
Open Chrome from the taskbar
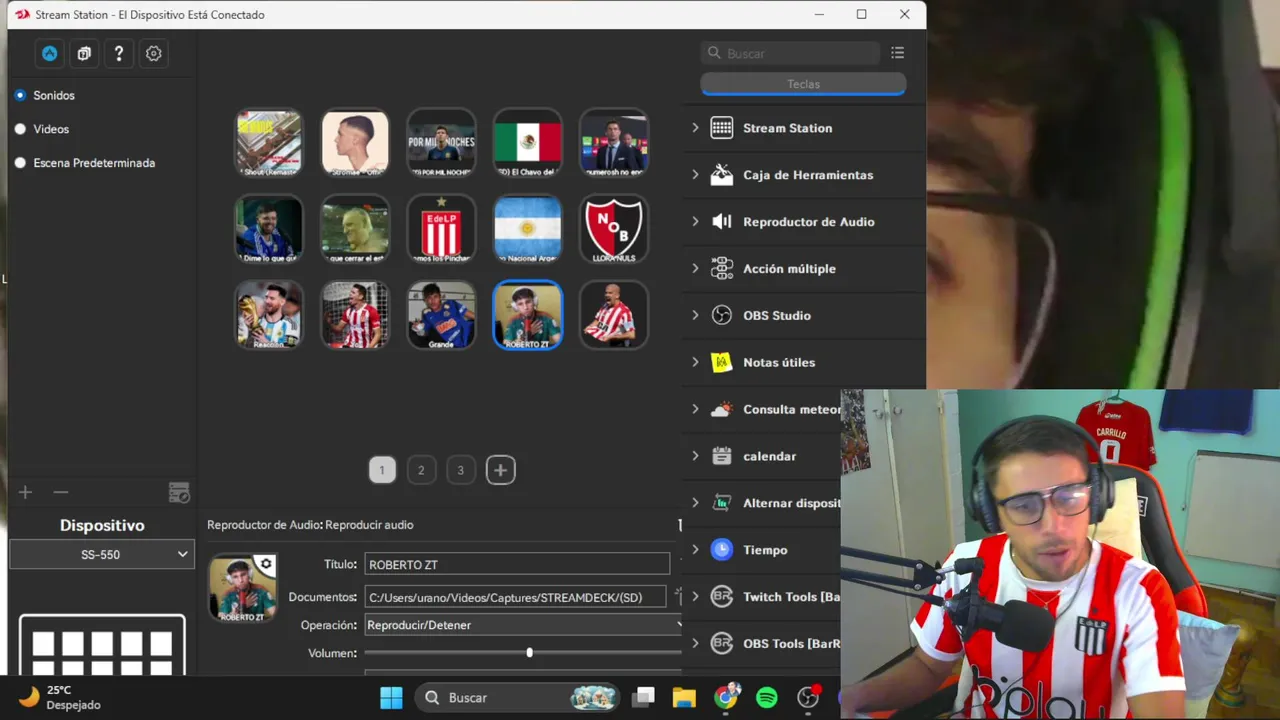point(726,698)
